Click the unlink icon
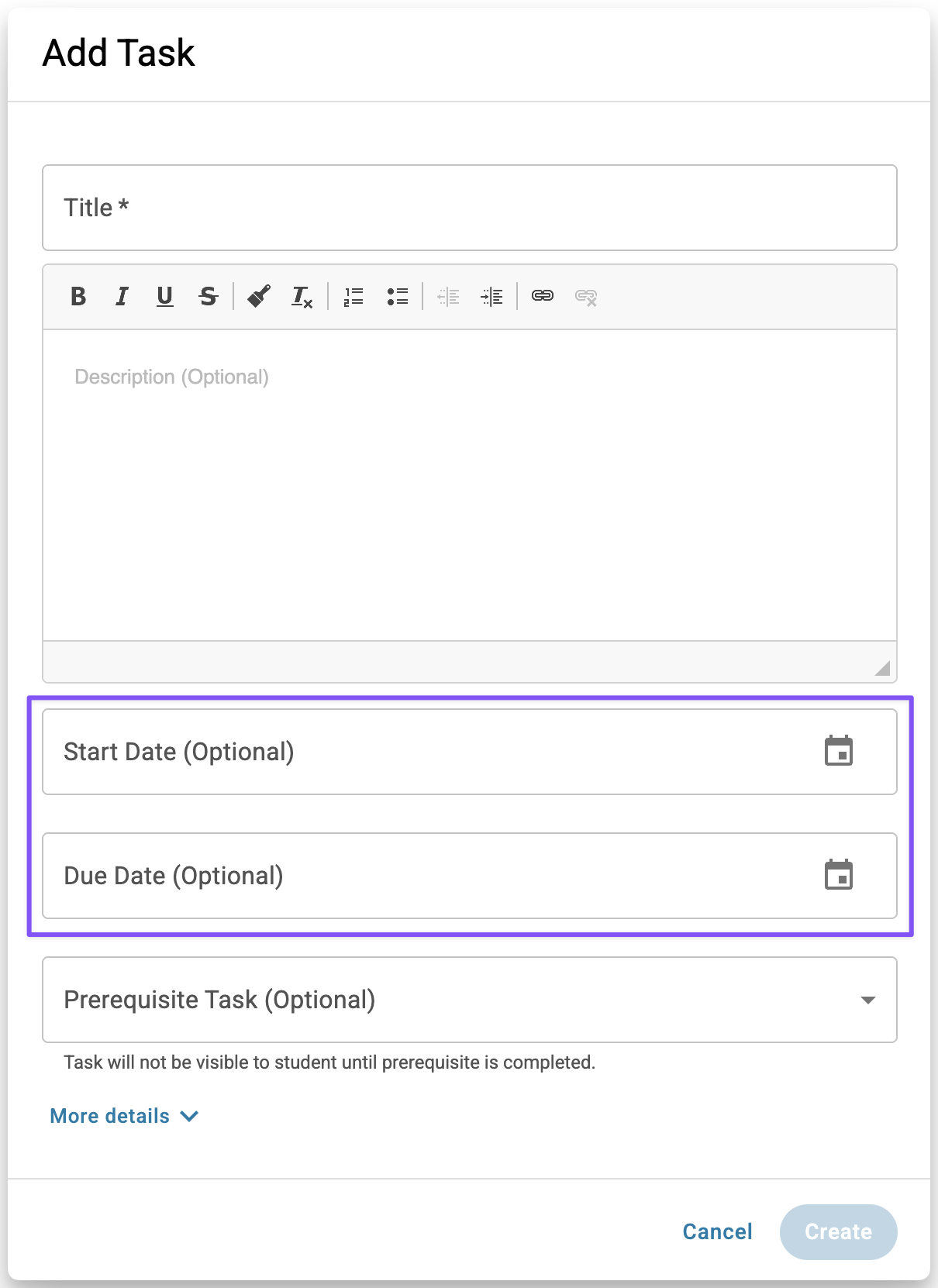 pos(586,296)
